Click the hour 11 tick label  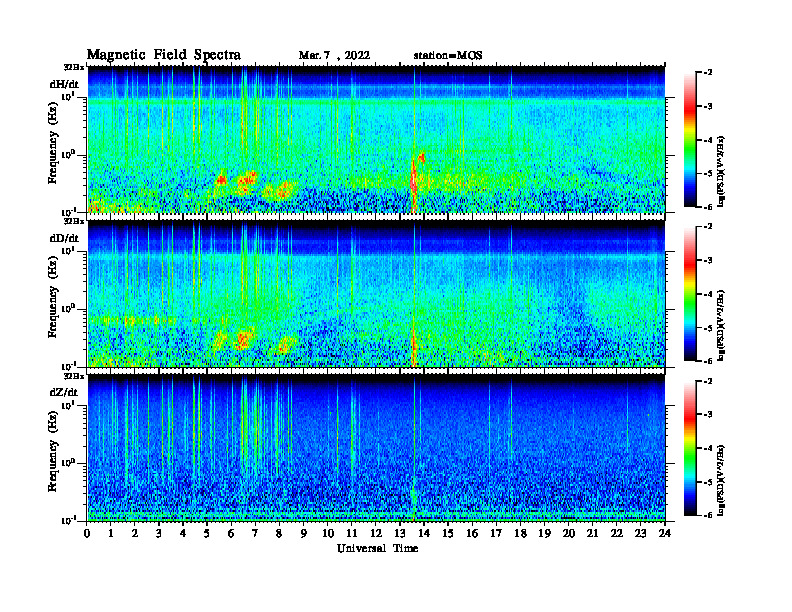(352, 533)
